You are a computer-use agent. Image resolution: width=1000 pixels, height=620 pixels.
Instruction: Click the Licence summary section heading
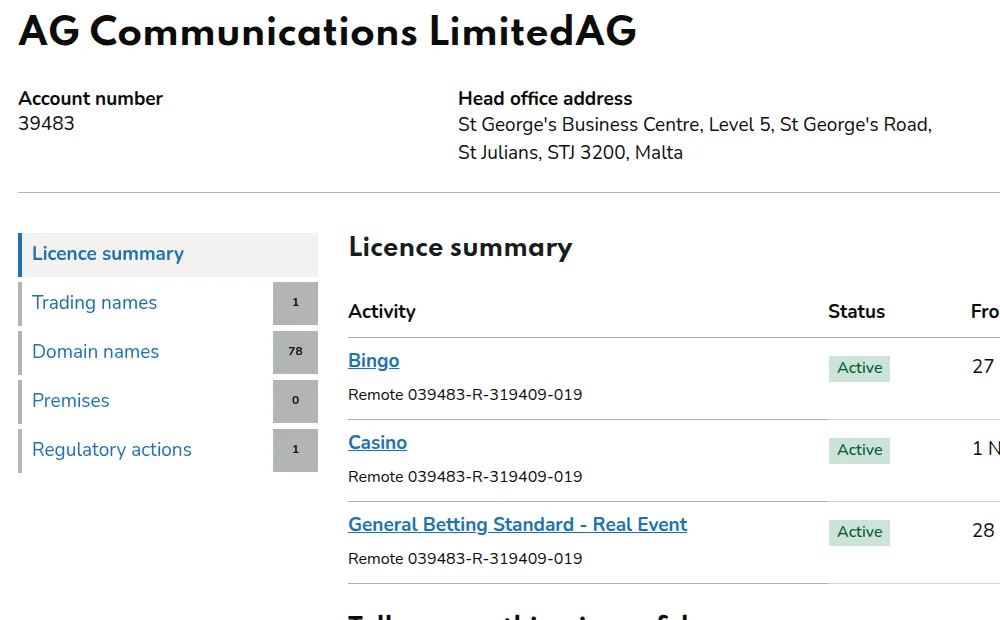point(460,247)
